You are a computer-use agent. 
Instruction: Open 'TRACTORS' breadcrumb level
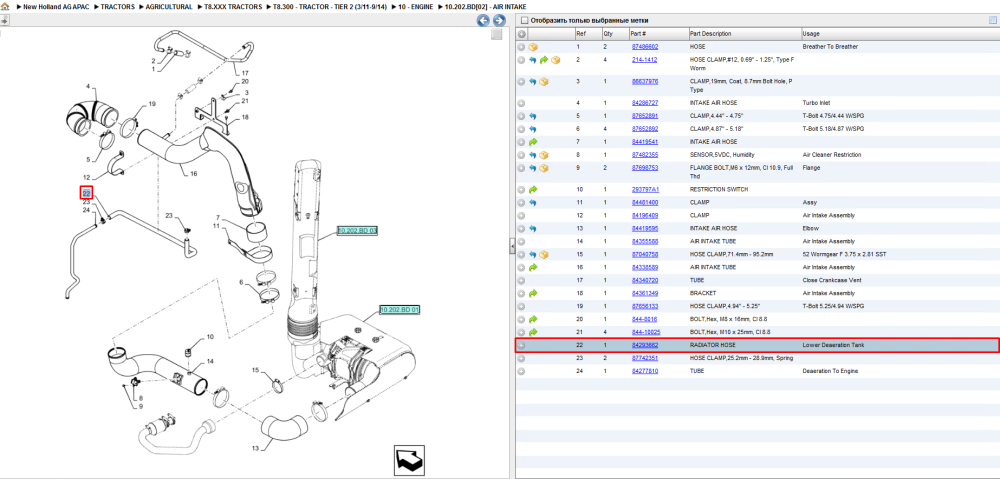(x=118, y=6)
